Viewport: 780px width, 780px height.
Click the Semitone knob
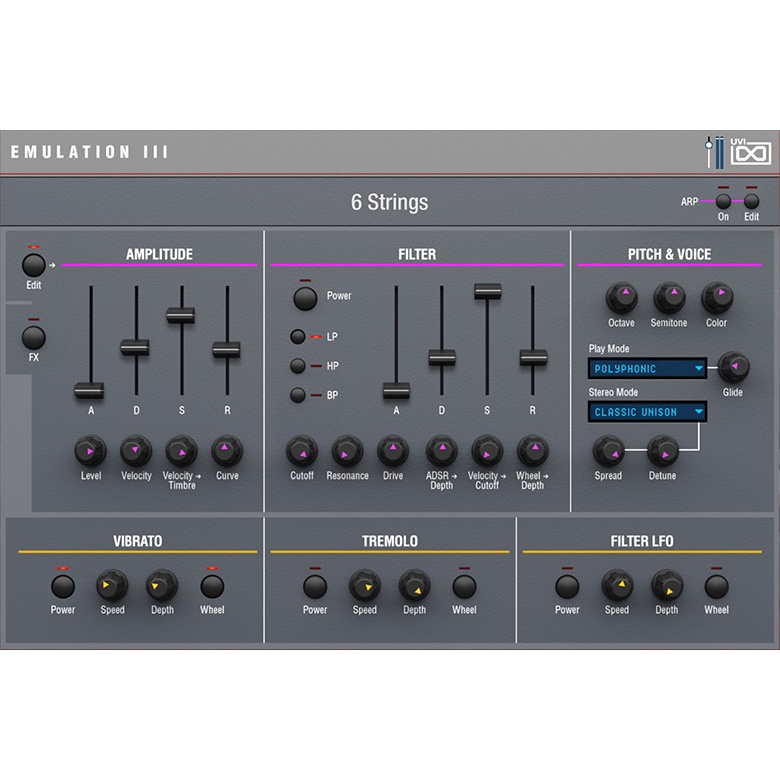669,297
